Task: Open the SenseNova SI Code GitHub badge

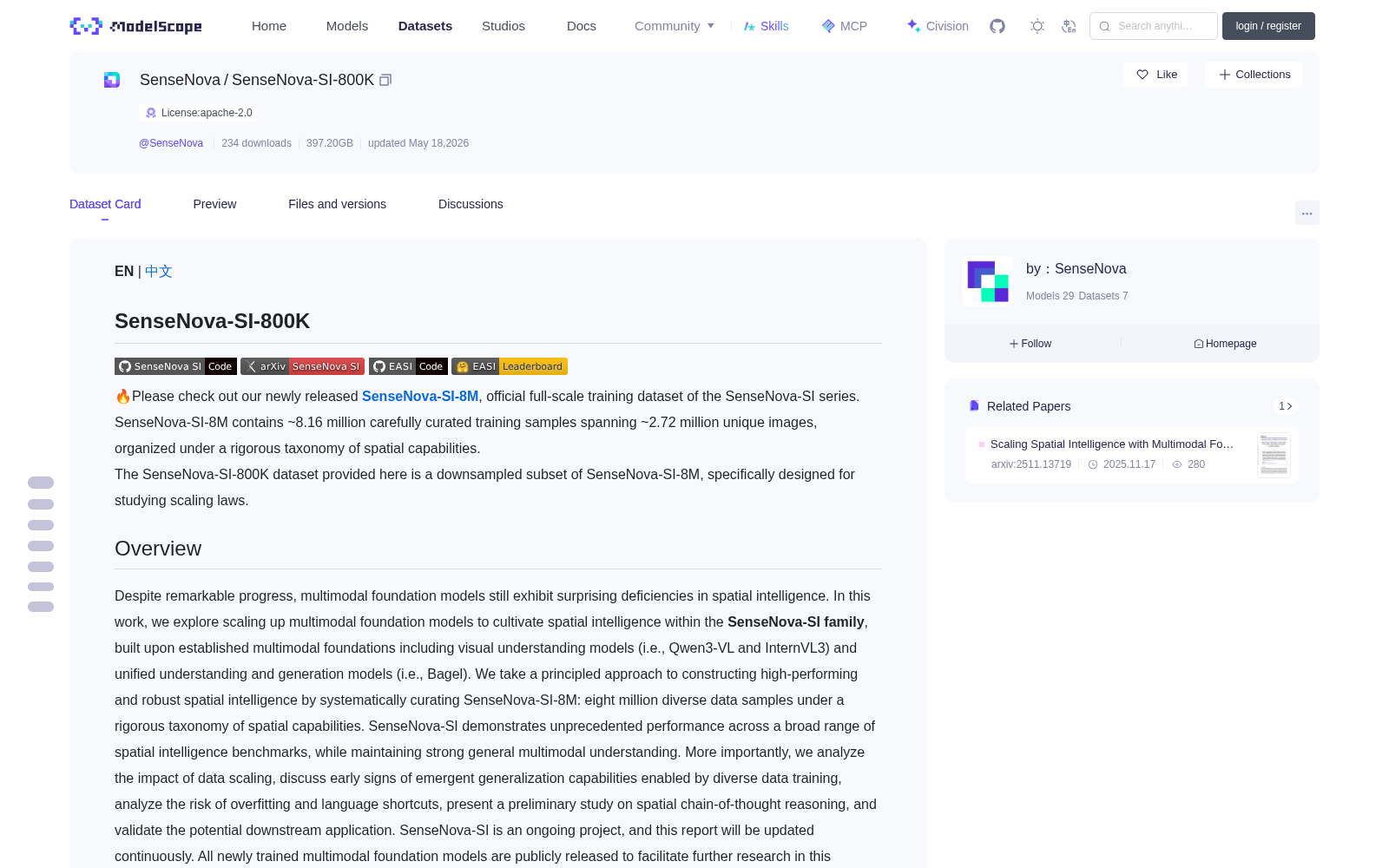Action: [175, 366]
